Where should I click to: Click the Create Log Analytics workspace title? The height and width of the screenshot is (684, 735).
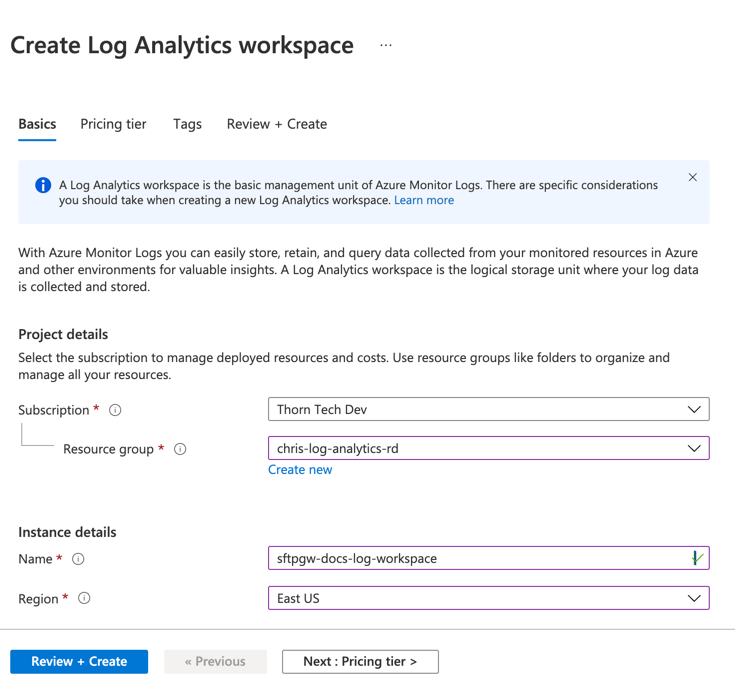click(182, 45)
